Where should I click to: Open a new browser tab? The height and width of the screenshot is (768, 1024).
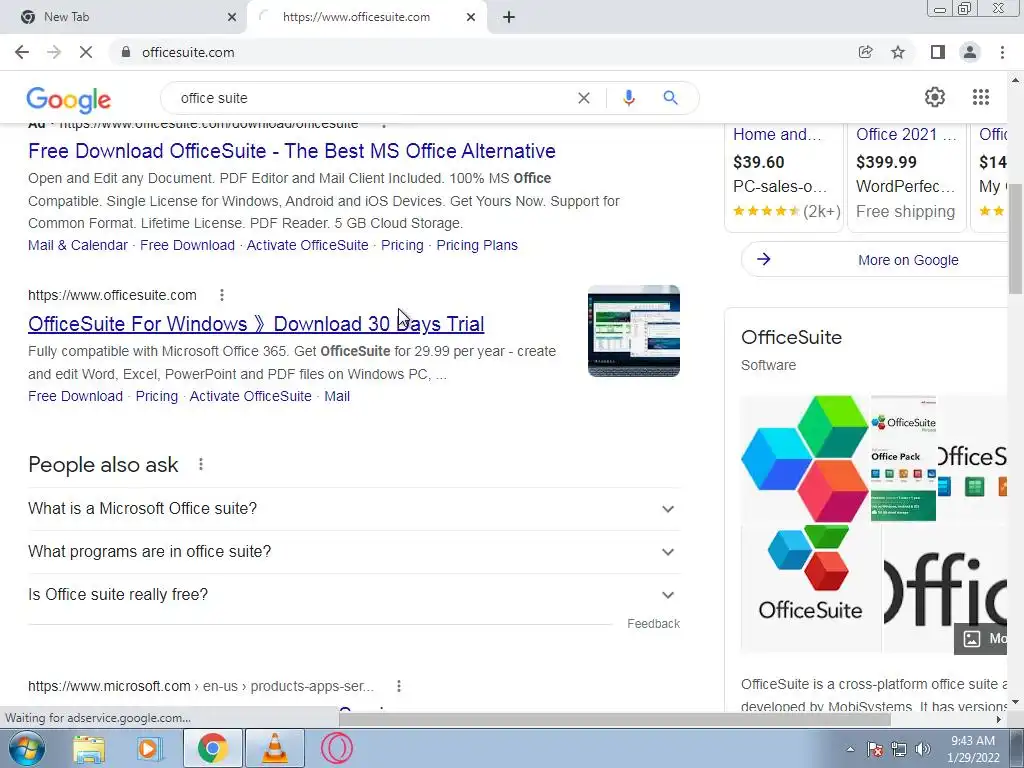(x=509, y=17)
